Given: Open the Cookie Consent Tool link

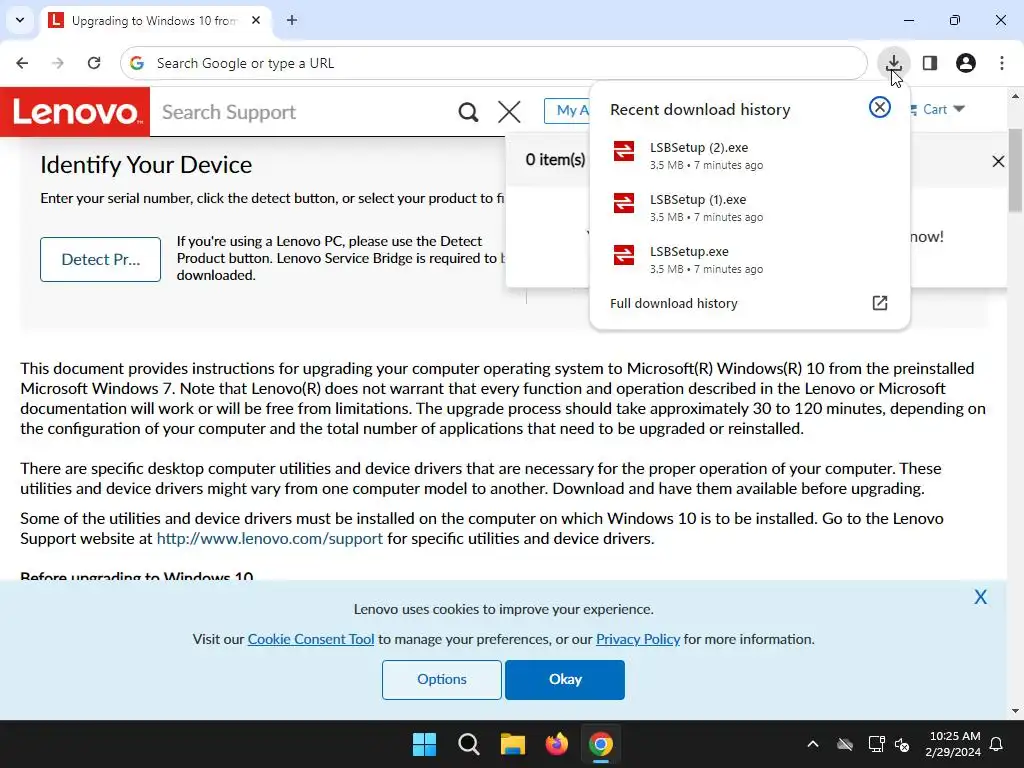Looking at the screenshot, I should tap(311, 639).
